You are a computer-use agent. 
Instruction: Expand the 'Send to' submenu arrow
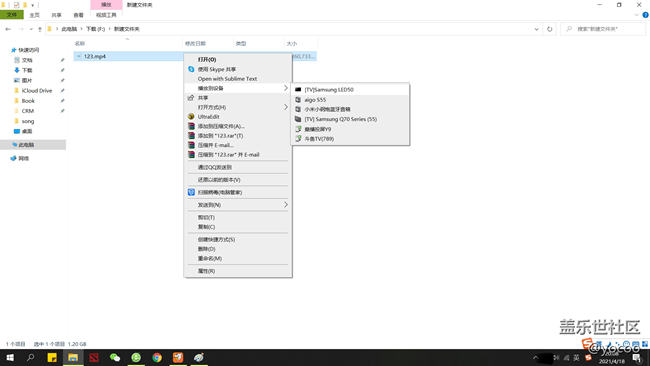[x=286, y=205]
